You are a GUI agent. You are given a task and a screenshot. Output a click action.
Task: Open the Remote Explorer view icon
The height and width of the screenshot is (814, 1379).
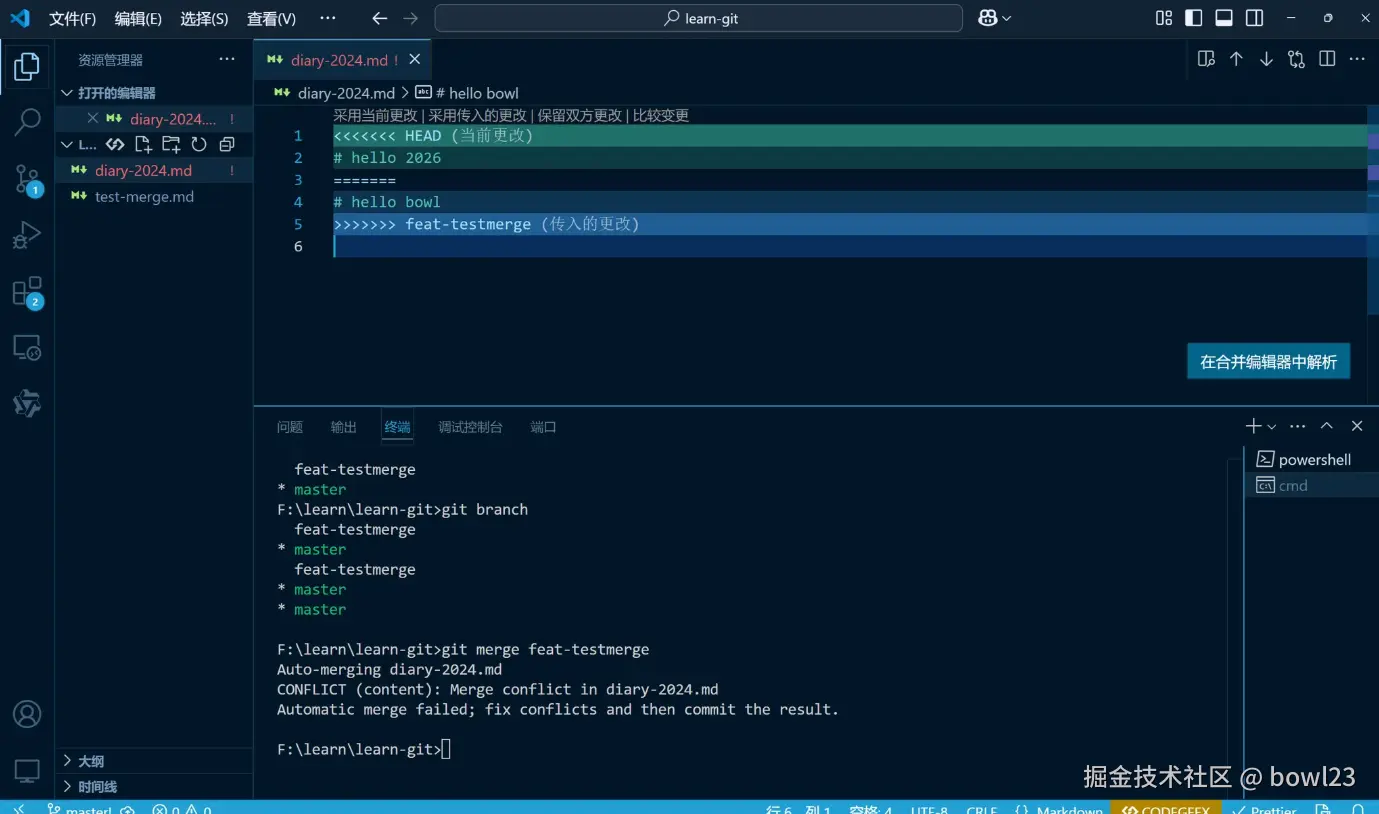pos(27,348)
